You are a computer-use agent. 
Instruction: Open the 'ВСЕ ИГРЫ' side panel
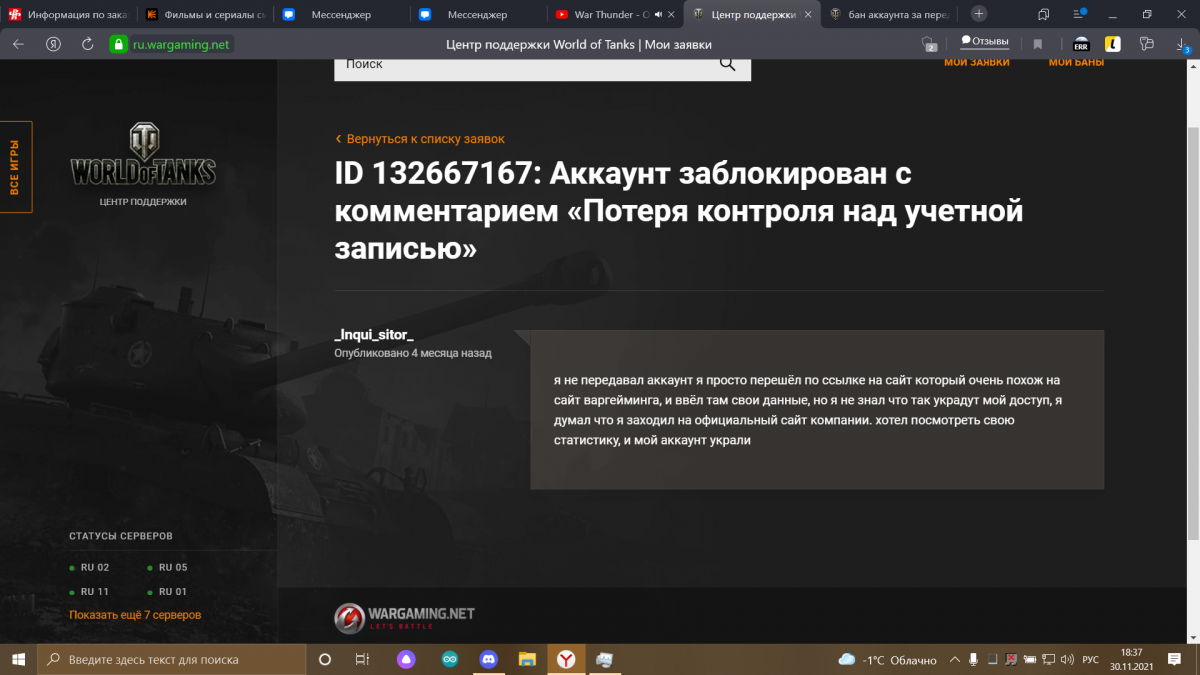pyautogui.click(x=15, y=167)
